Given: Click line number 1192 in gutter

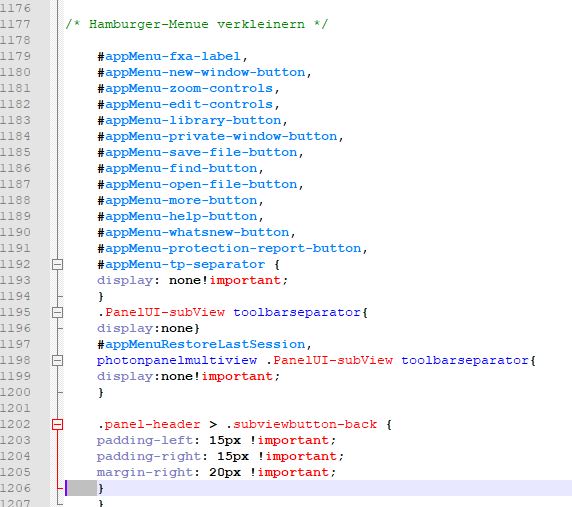Looking at the screenshot, I should point(15,264).
